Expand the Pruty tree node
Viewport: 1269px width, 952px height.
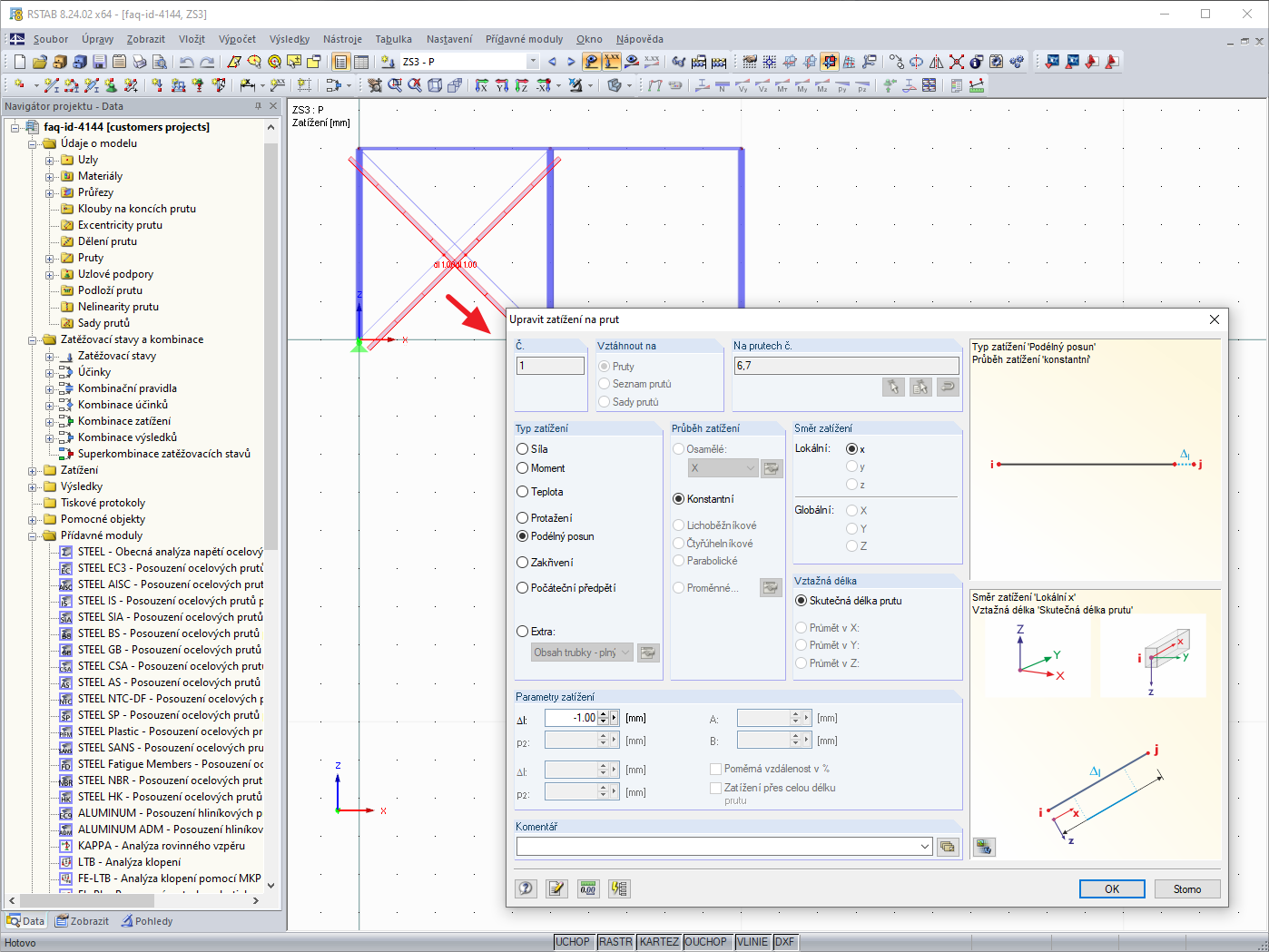tap(50, 258)
